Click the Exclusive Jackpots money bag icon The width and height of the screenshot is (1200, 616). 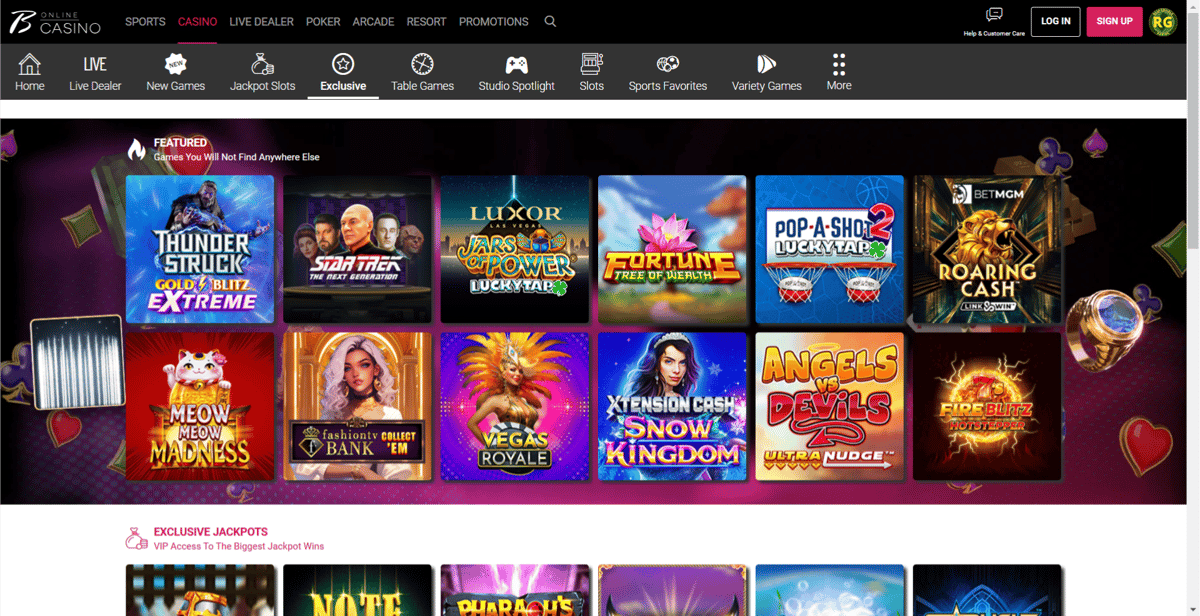click(x=136, y=539)
